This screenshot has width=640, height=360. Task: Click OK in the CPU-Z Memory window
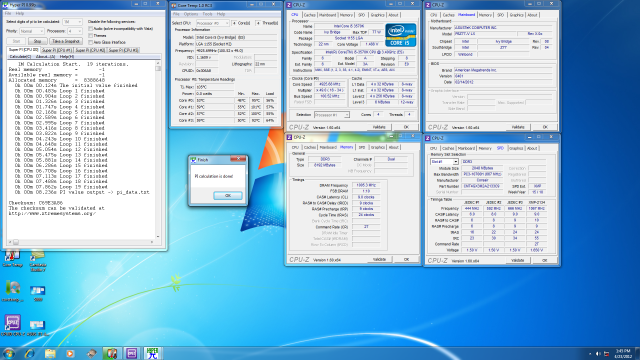pyautogui.click(x=406, y=259)
